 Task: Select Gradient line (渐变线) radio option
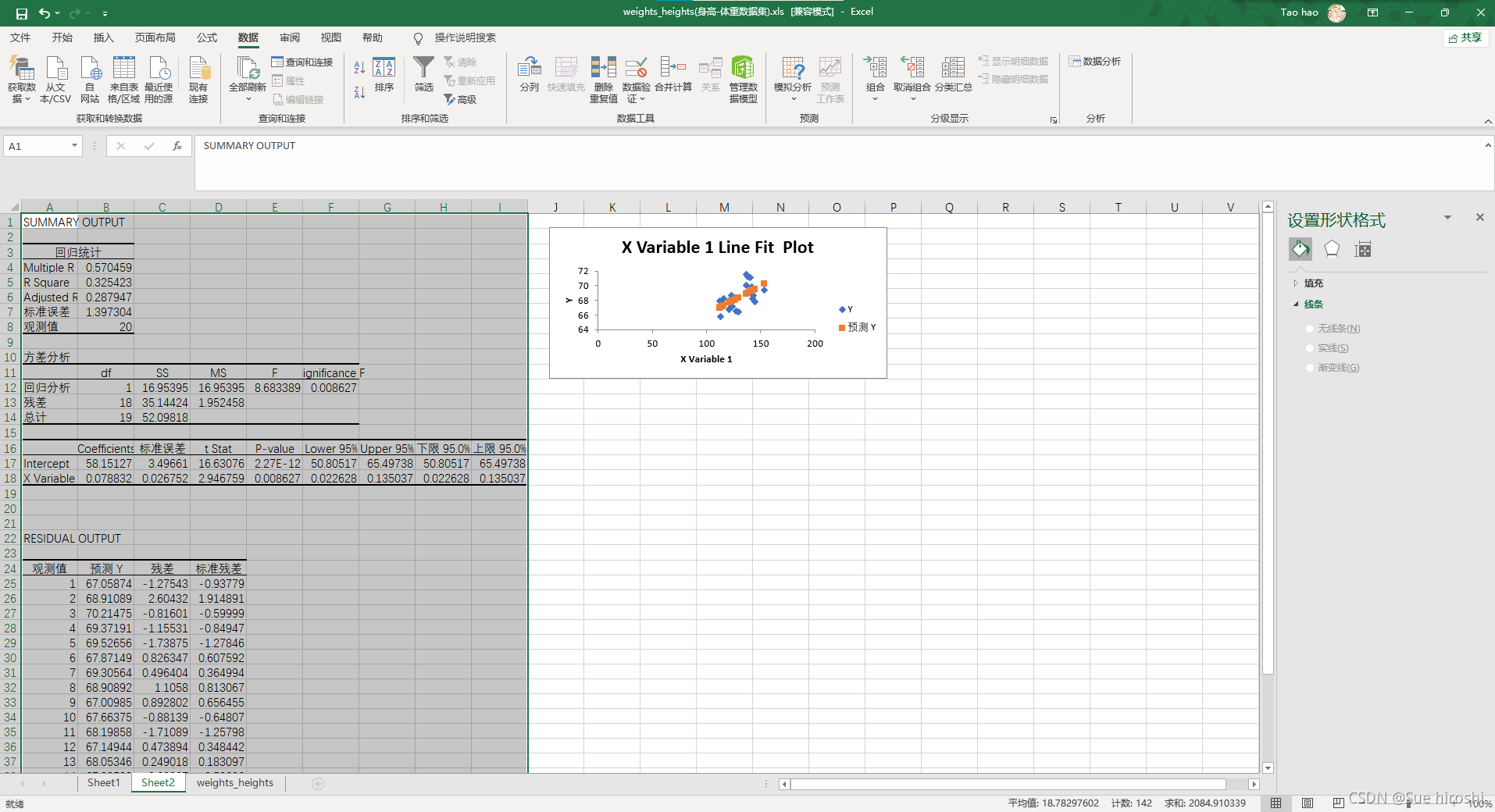[1310, 368]
